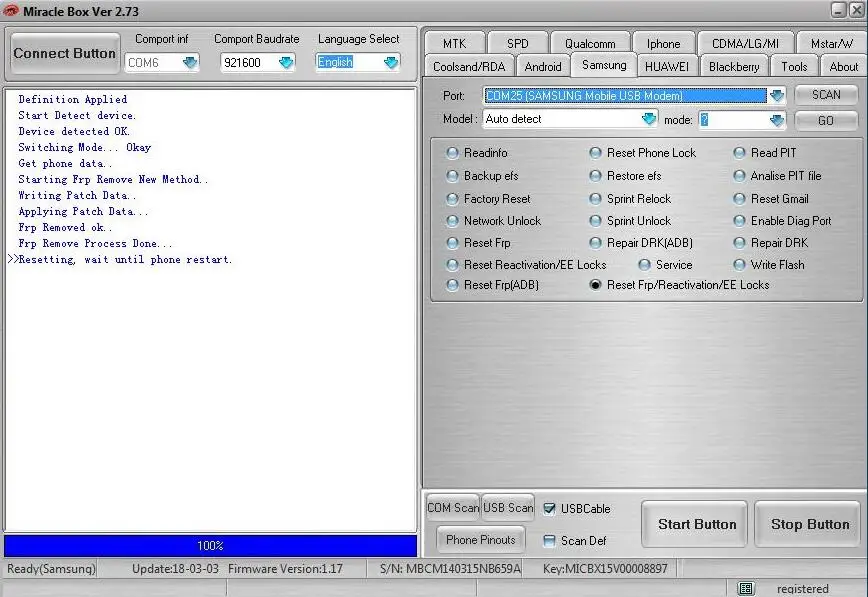
Task: Open the Android tab
Action: (x=542, y=66)
